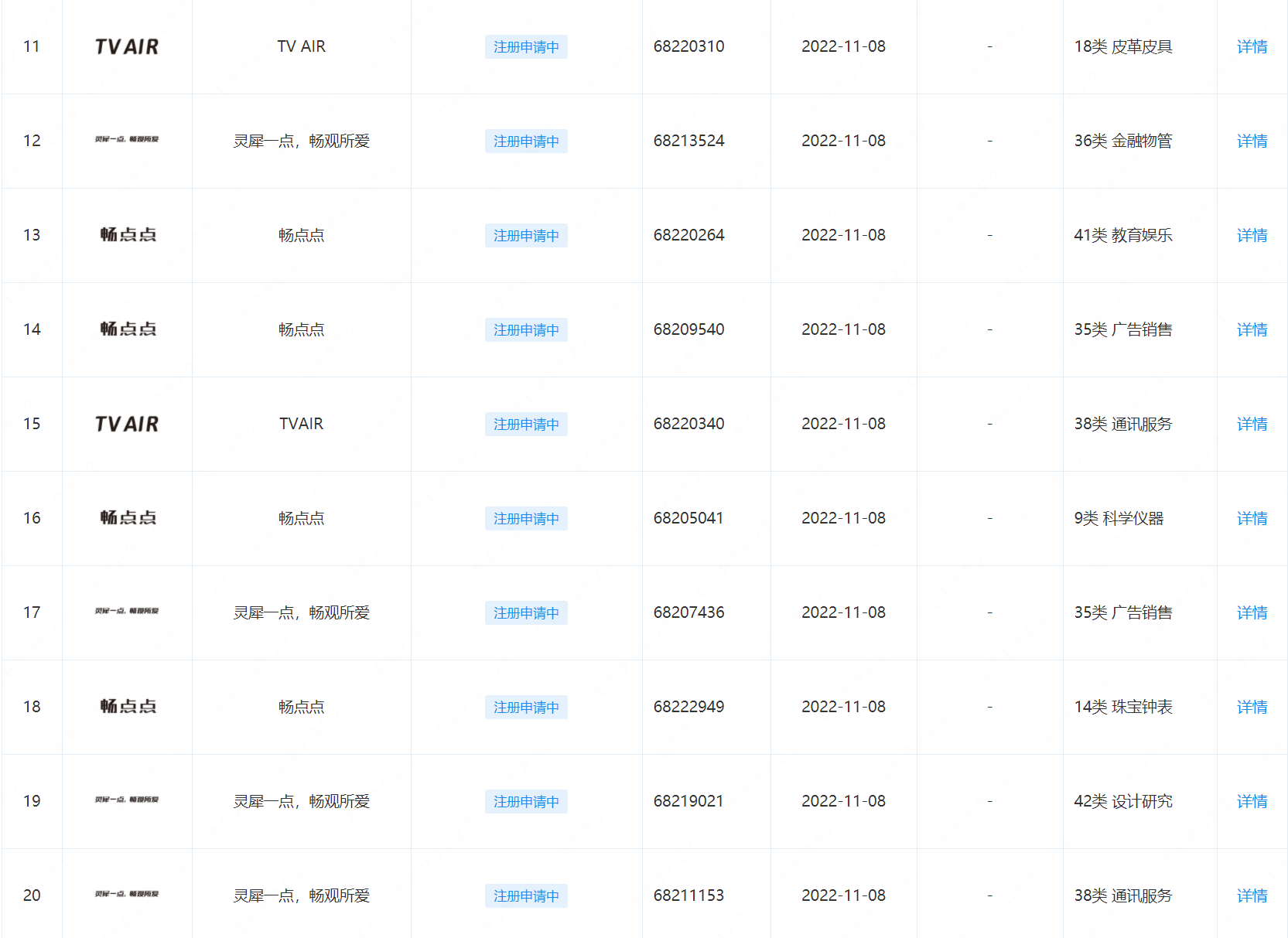Select application number 68220340
This screenshot has width=1288, height=938.
point(689,424)
